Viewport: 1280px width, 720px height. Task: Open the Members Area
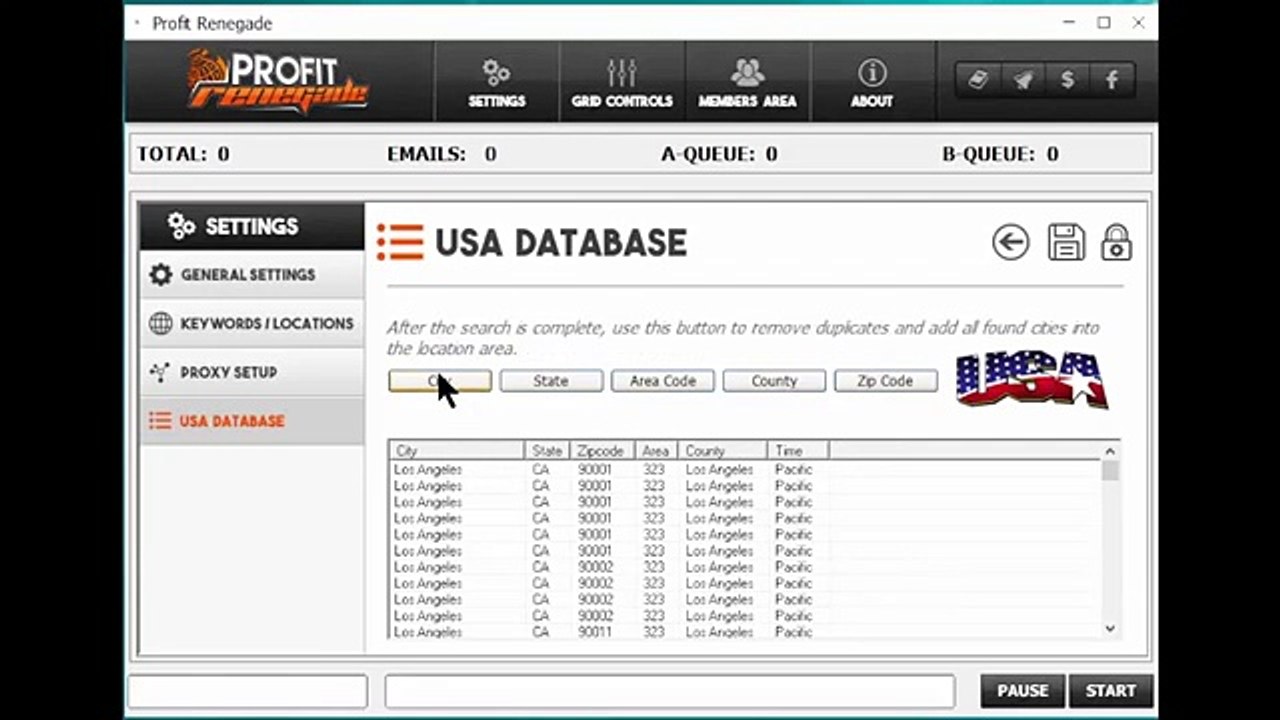747,82
